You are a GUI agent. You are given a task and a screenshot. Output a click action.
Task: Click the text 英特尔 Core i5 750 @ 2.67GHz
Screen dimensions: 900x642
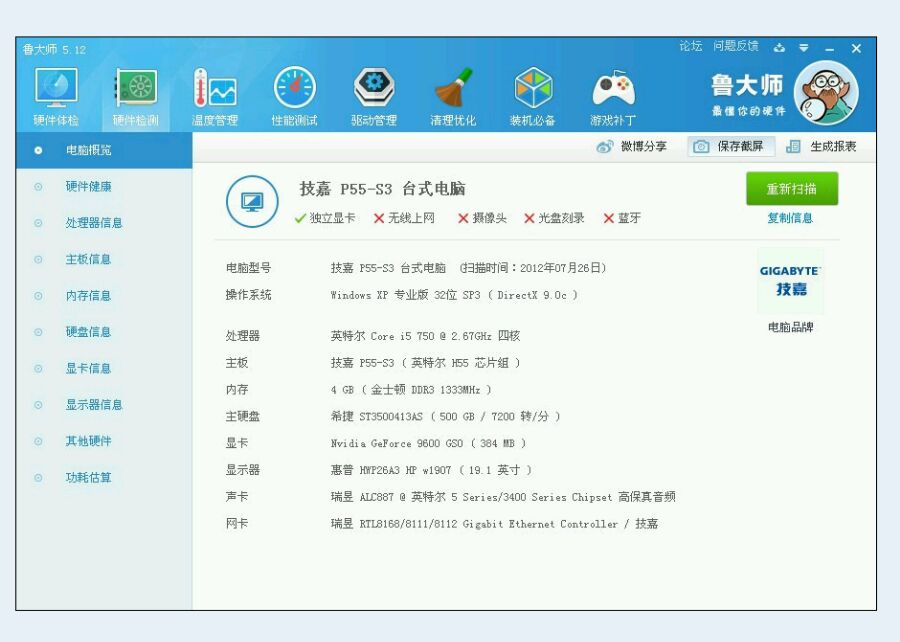(x=411, y=336)
